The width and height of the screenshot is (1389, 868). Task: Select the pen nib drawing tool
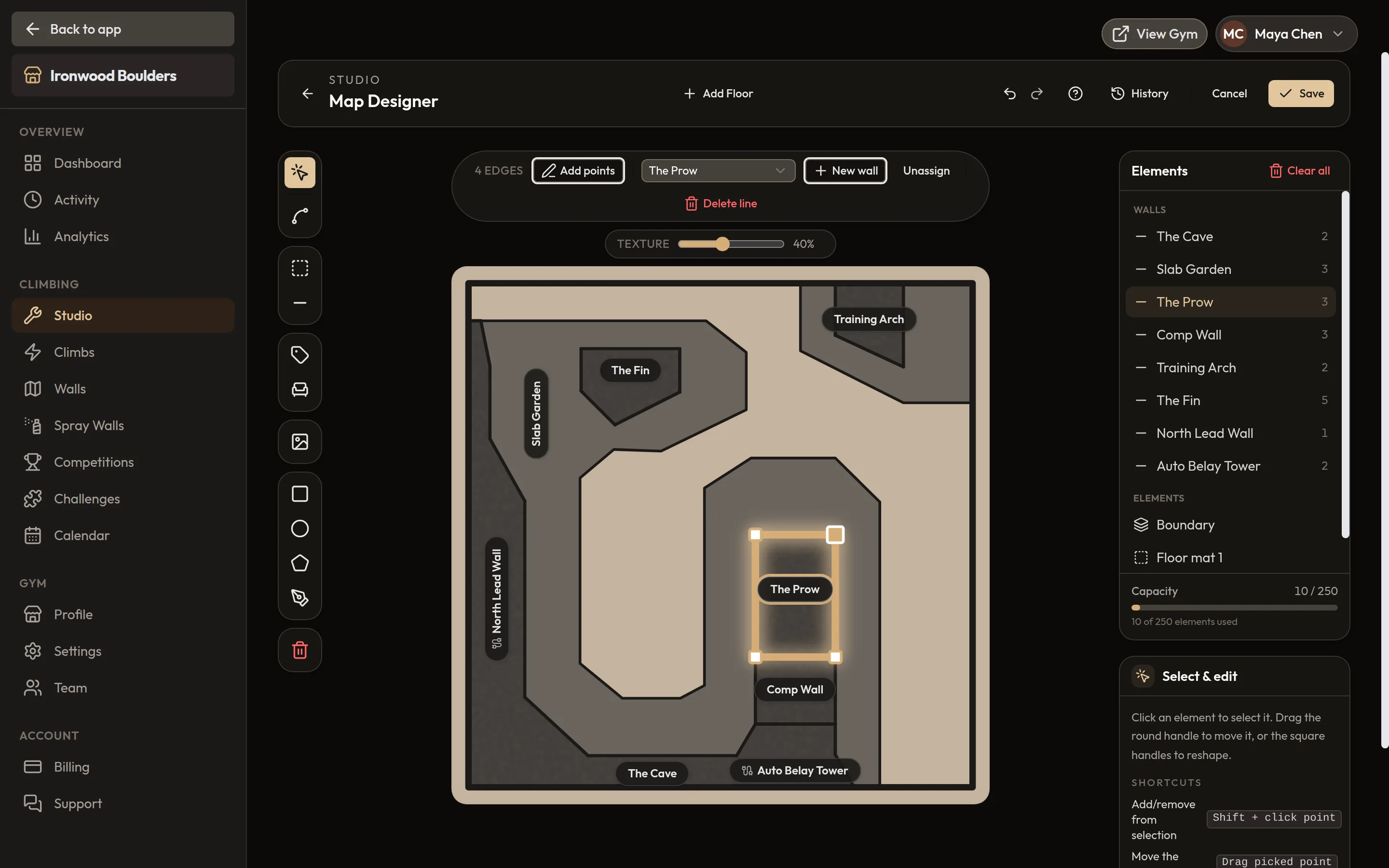(300, 598)
